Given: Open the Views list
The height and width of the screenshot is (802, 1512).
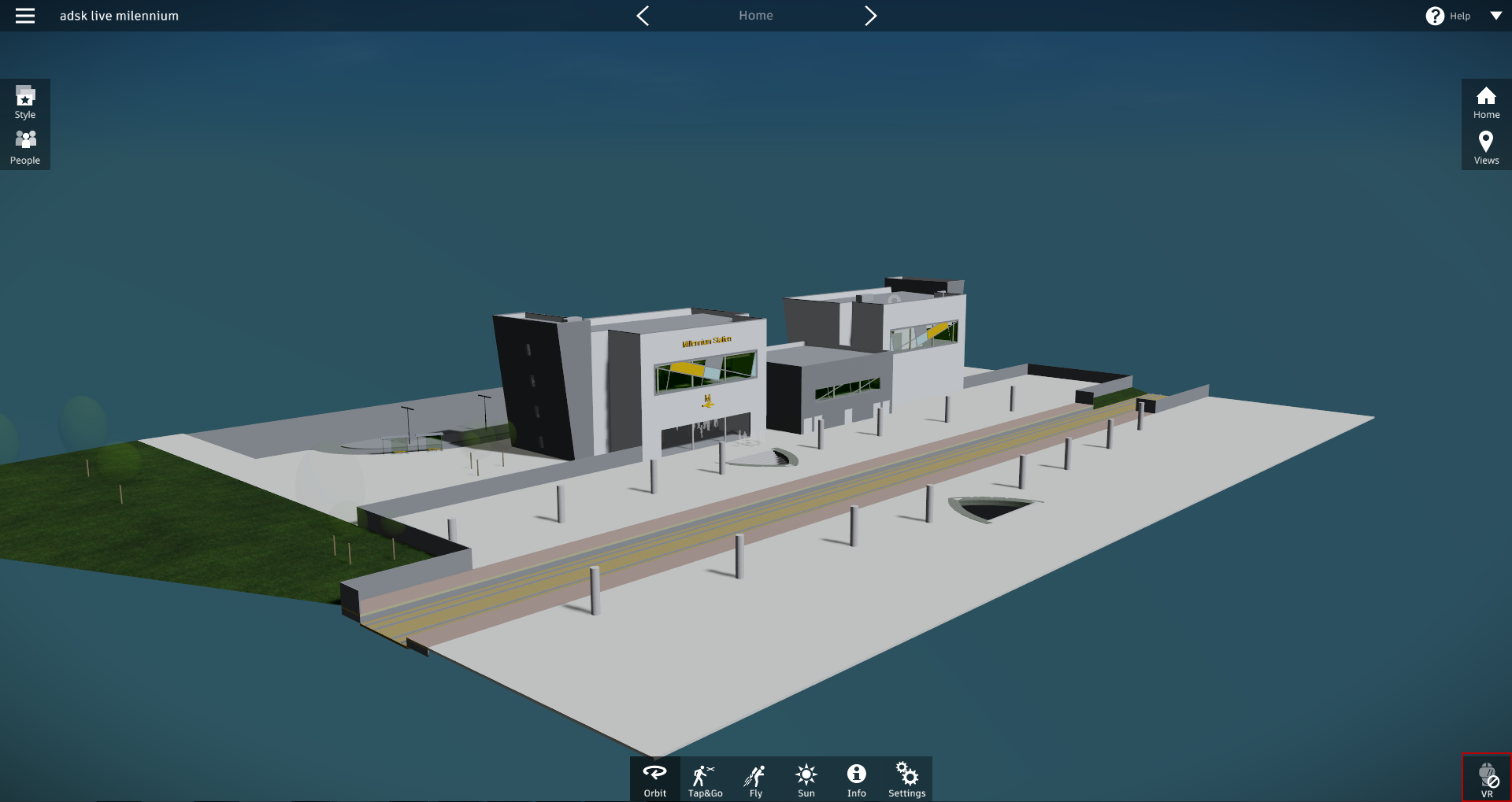Looking at the screenshot, I should (x=1485, y=148).
